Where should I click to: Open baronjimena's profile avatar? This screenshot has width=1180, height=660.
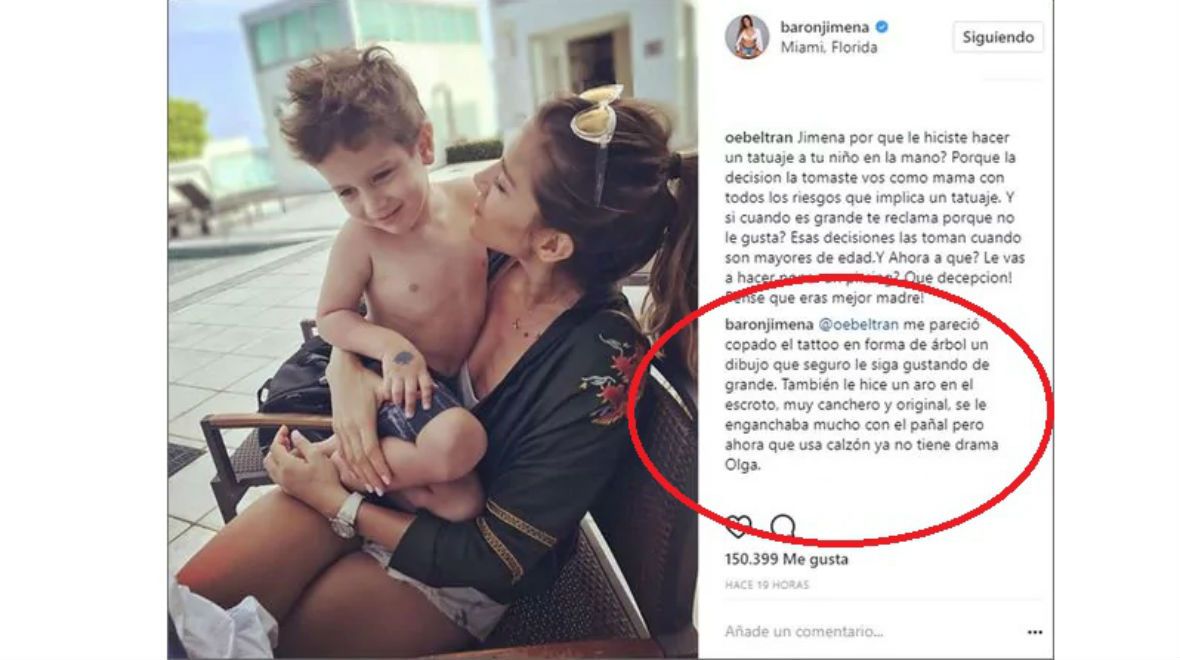(747, 36)
